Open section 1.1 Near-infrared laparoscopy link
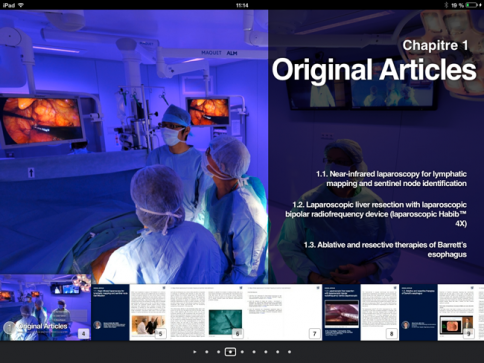The image size is (484, 363). click(x=391, y=179)
